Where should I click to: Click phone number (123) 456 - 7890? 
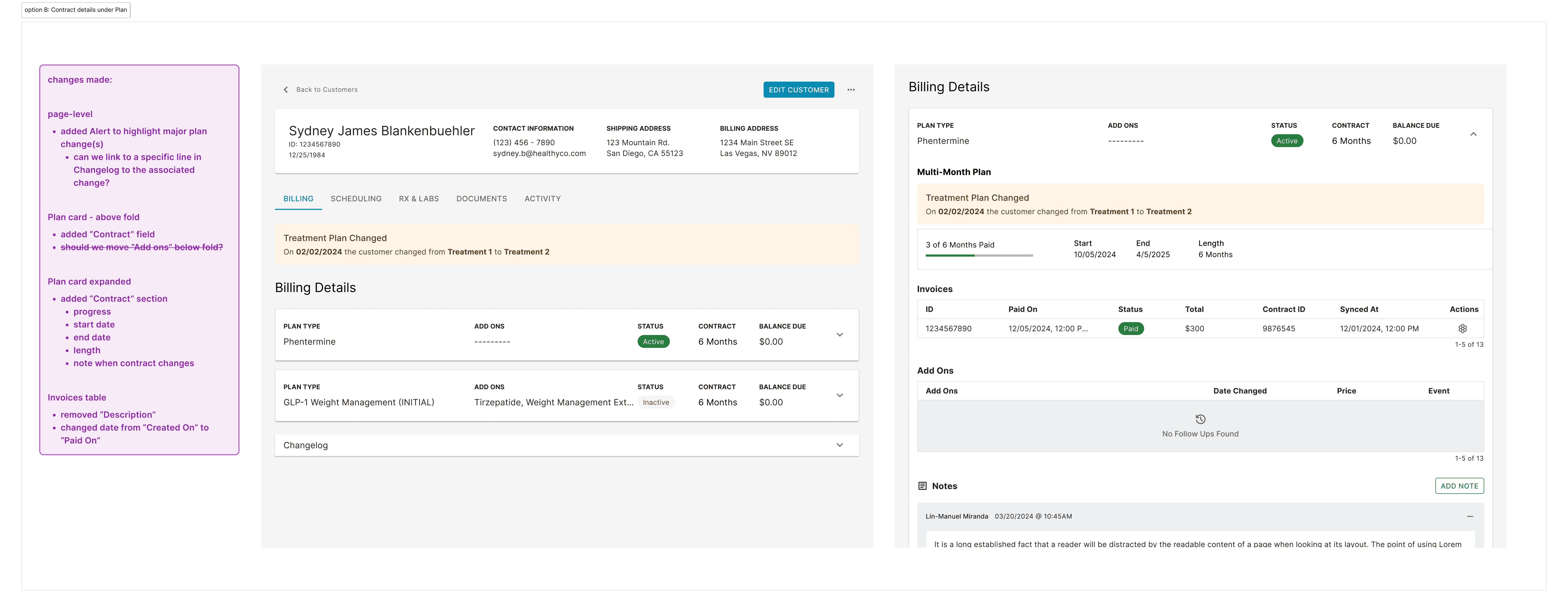point(524,143)
